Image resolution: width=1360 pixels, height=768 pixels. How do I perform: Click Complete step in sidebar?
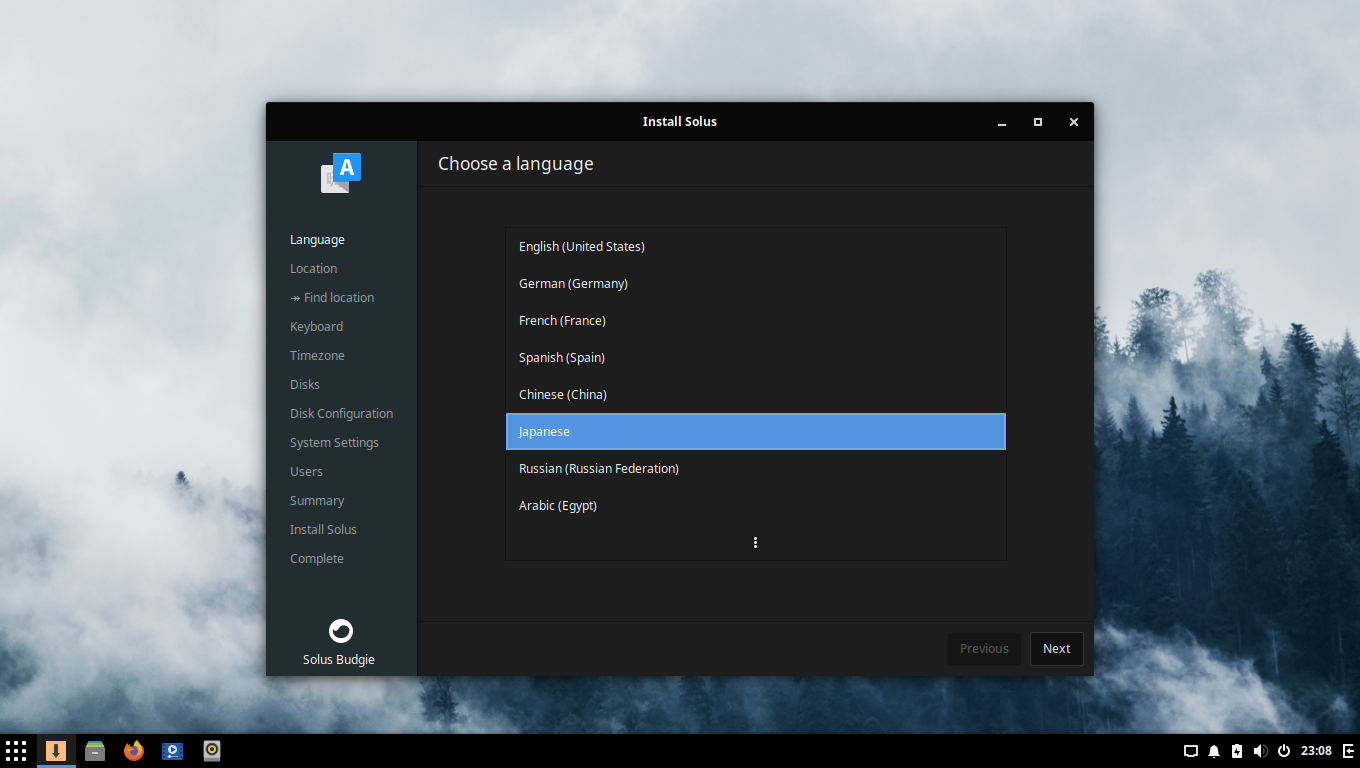(x=316, y=559)
